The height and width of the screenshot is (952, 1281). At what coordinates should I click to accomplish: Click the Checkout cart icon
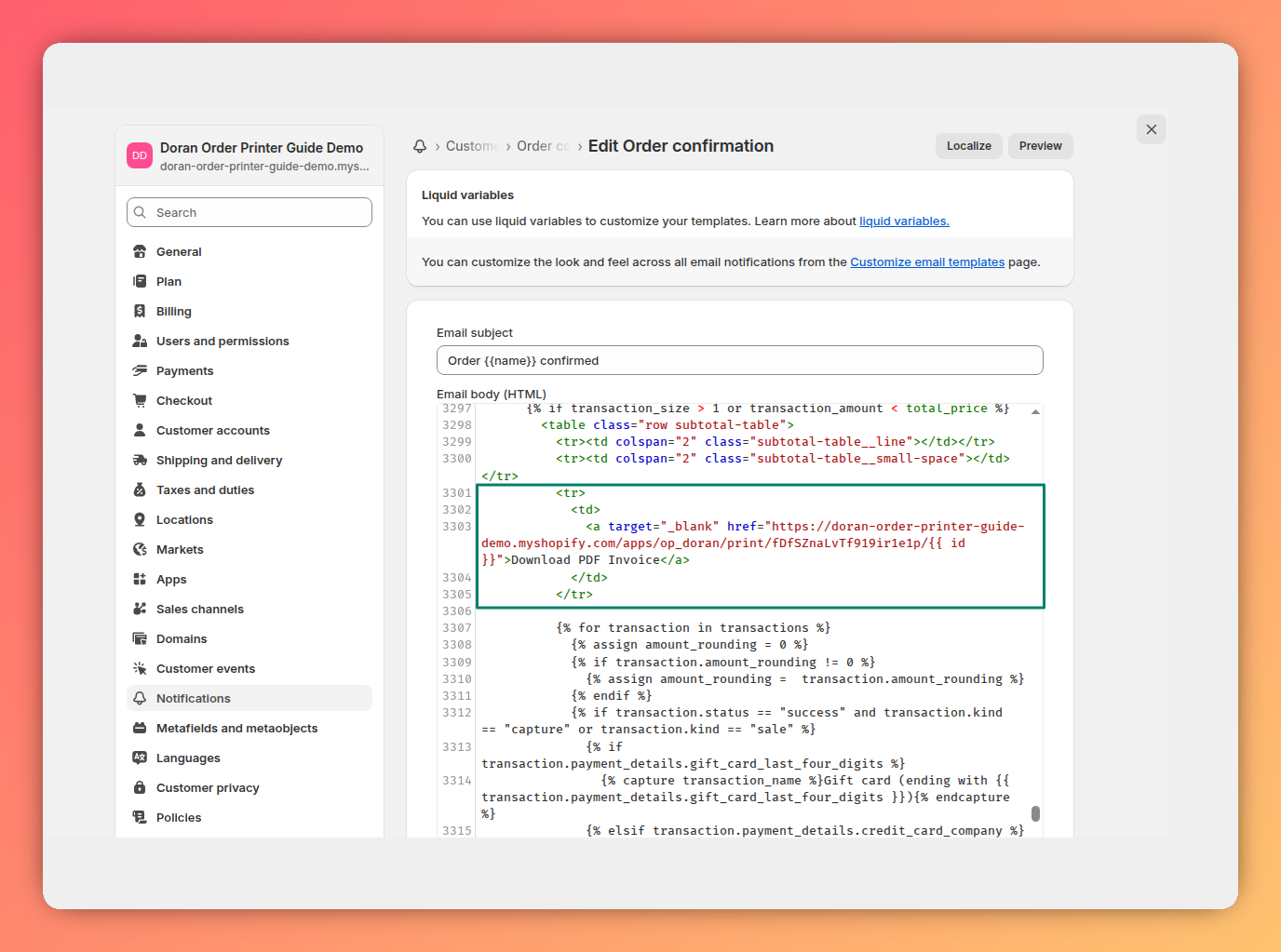pyautogui.click(x=140, y=400)
